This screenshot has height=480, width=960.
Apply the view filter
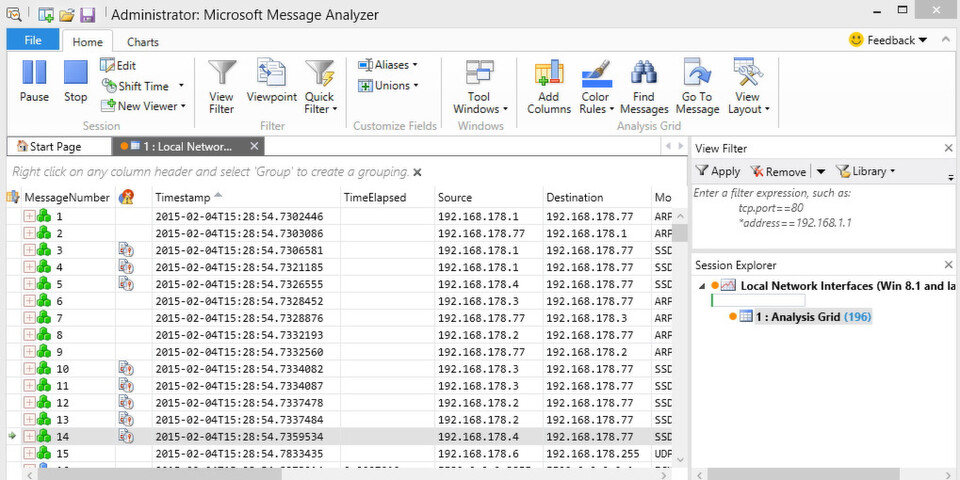tap(718, 171)
